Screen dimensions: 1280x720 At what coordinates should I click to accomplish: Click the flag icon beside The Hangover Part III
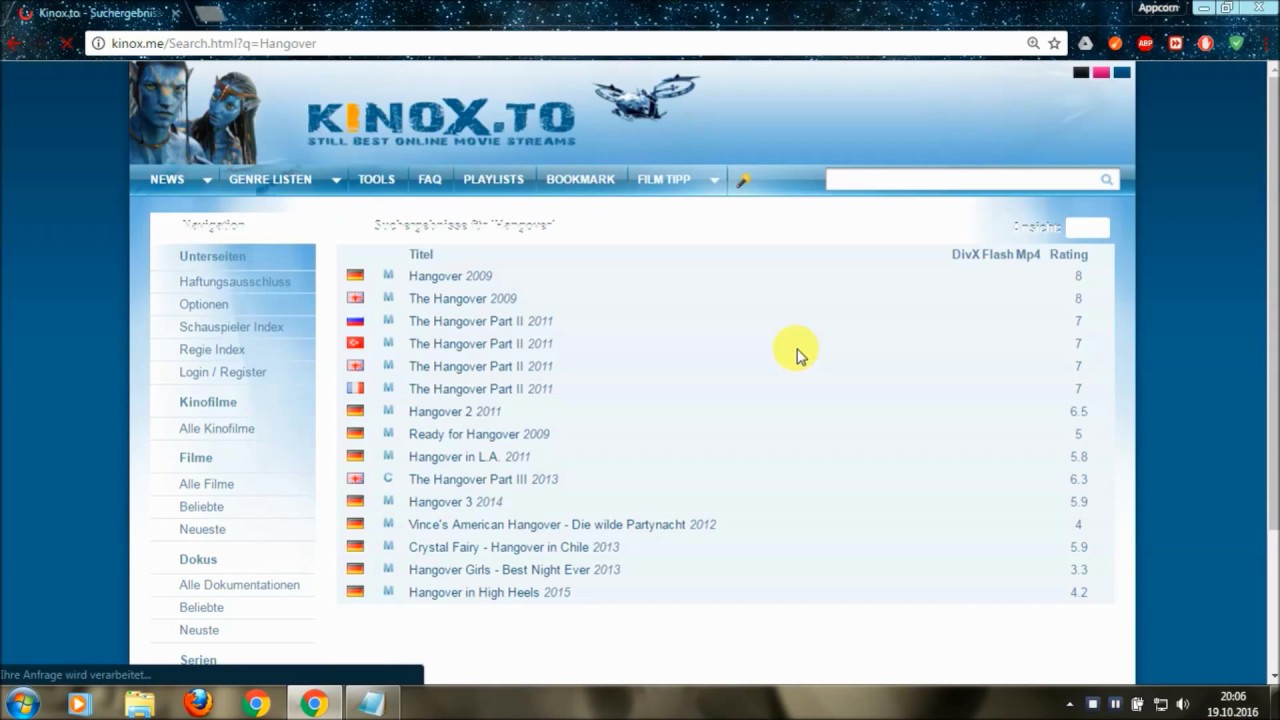pyautogui.click(x=355, y=479)
